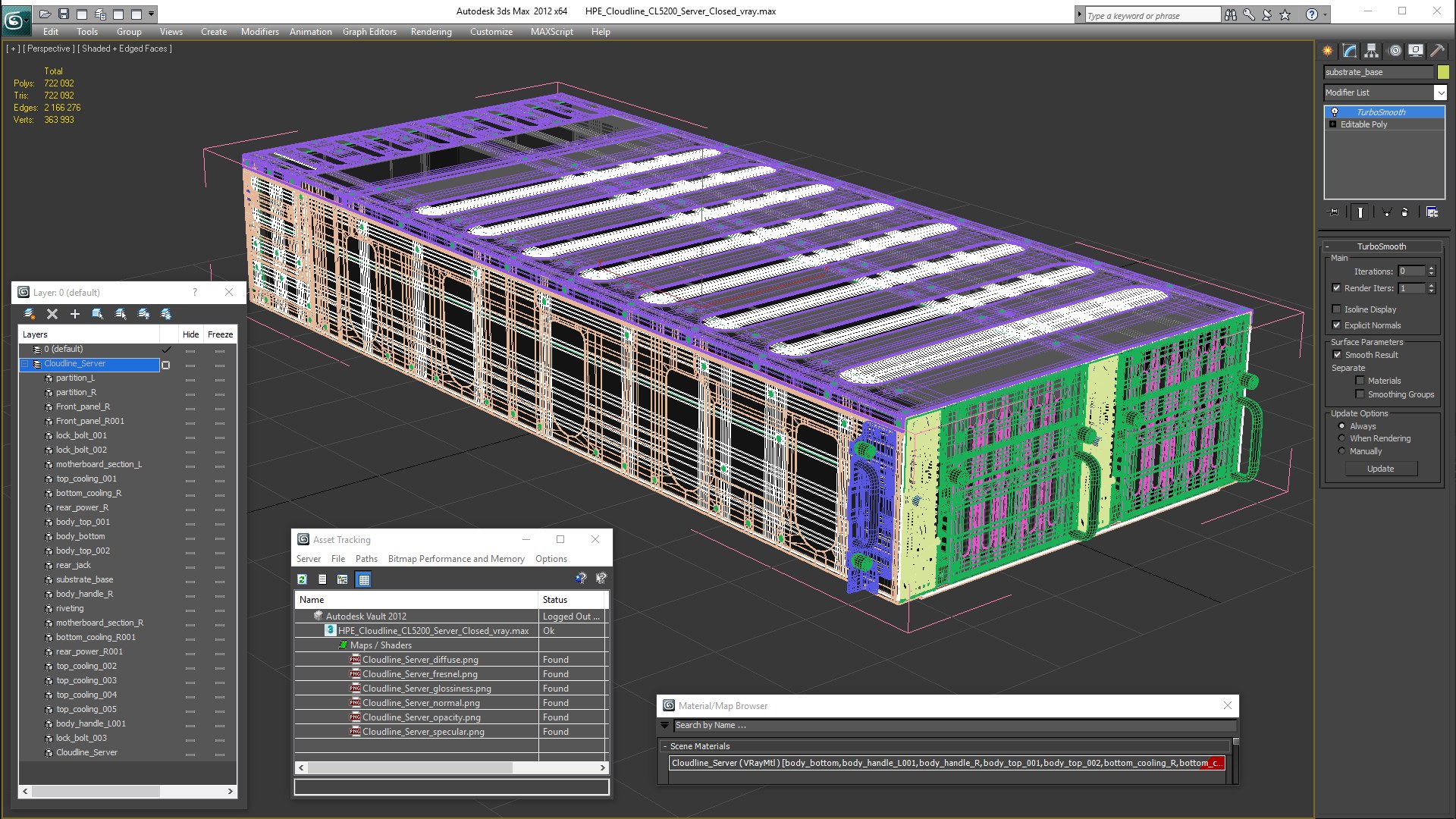Collapse the Cloudline_Server layer tree
This screenshot has width=1456, height=819.
click(25, 364)
